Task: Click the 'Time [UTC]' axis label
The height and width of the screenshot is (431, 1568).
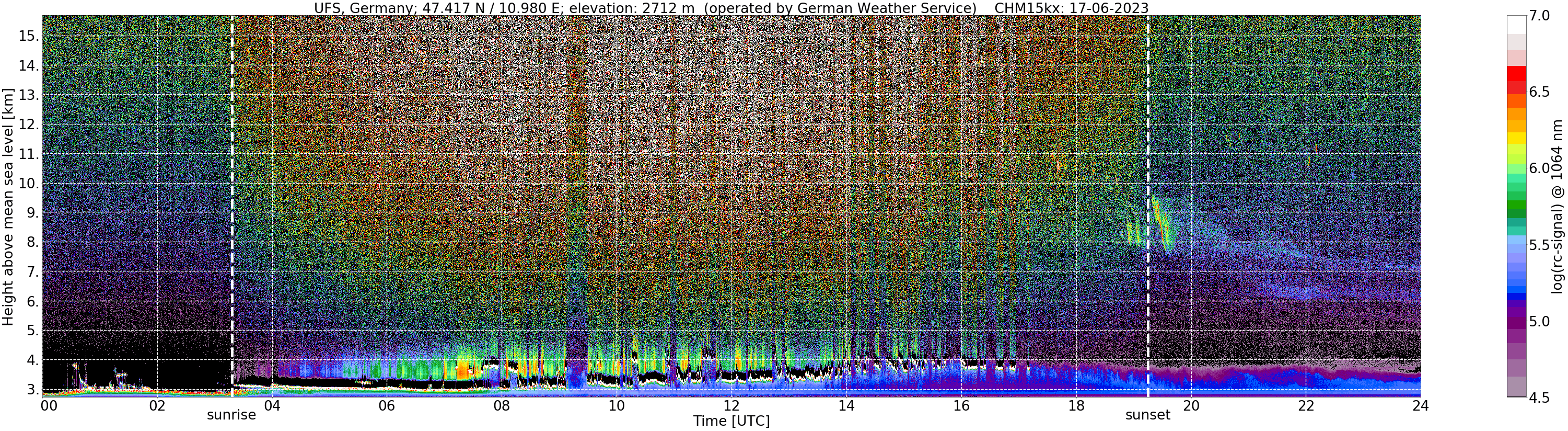Action: tap(731, 421)
